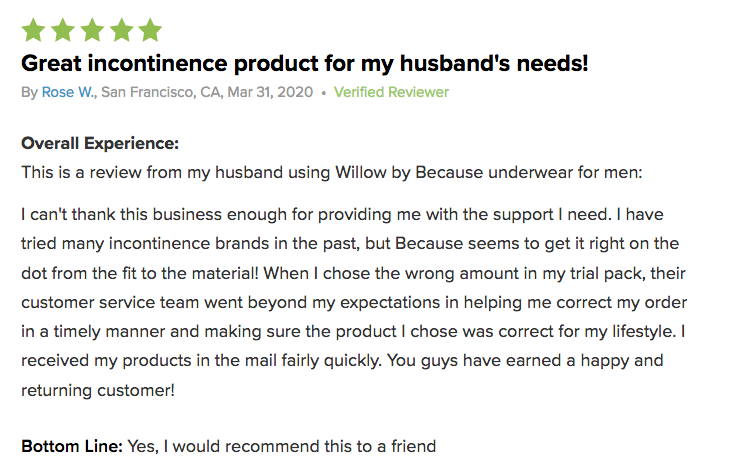Click the first green rating star

34,30
